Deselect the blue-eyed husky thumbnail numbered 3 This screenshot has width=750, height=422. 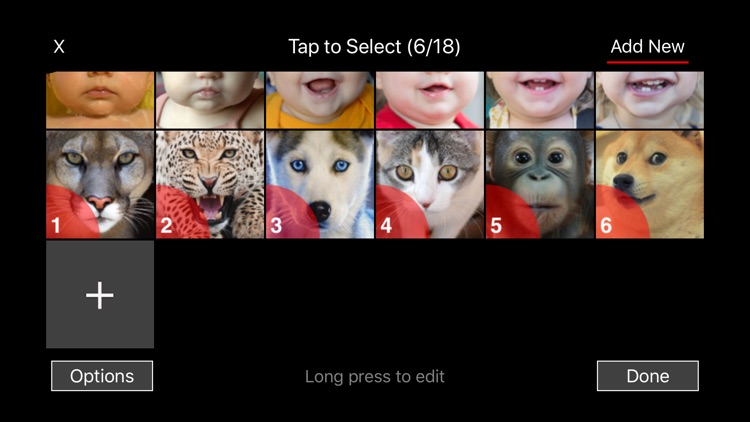(x=320, y=185)
